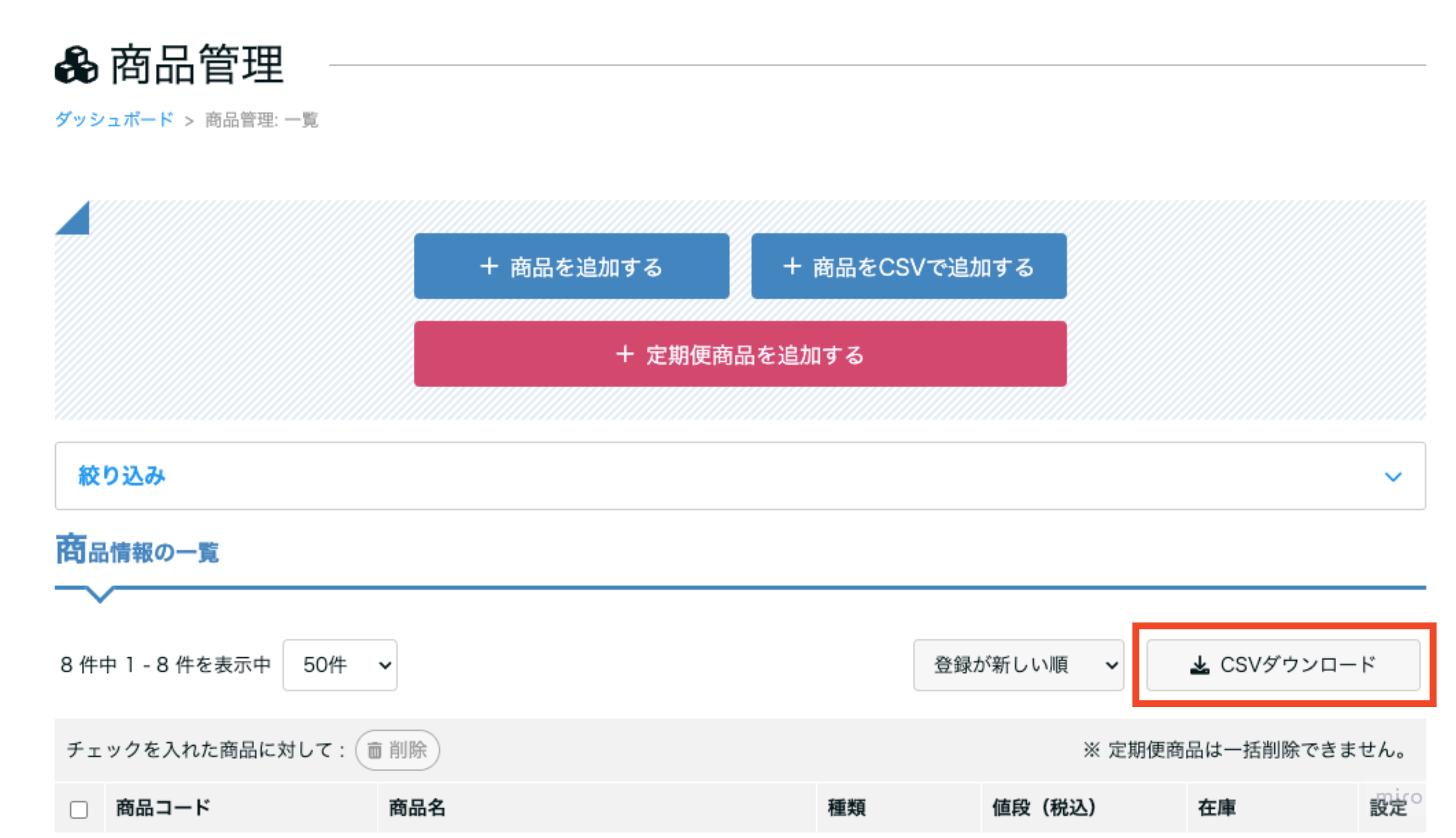
Task: Click the 在庫 column header
Action: [1216, 808]
